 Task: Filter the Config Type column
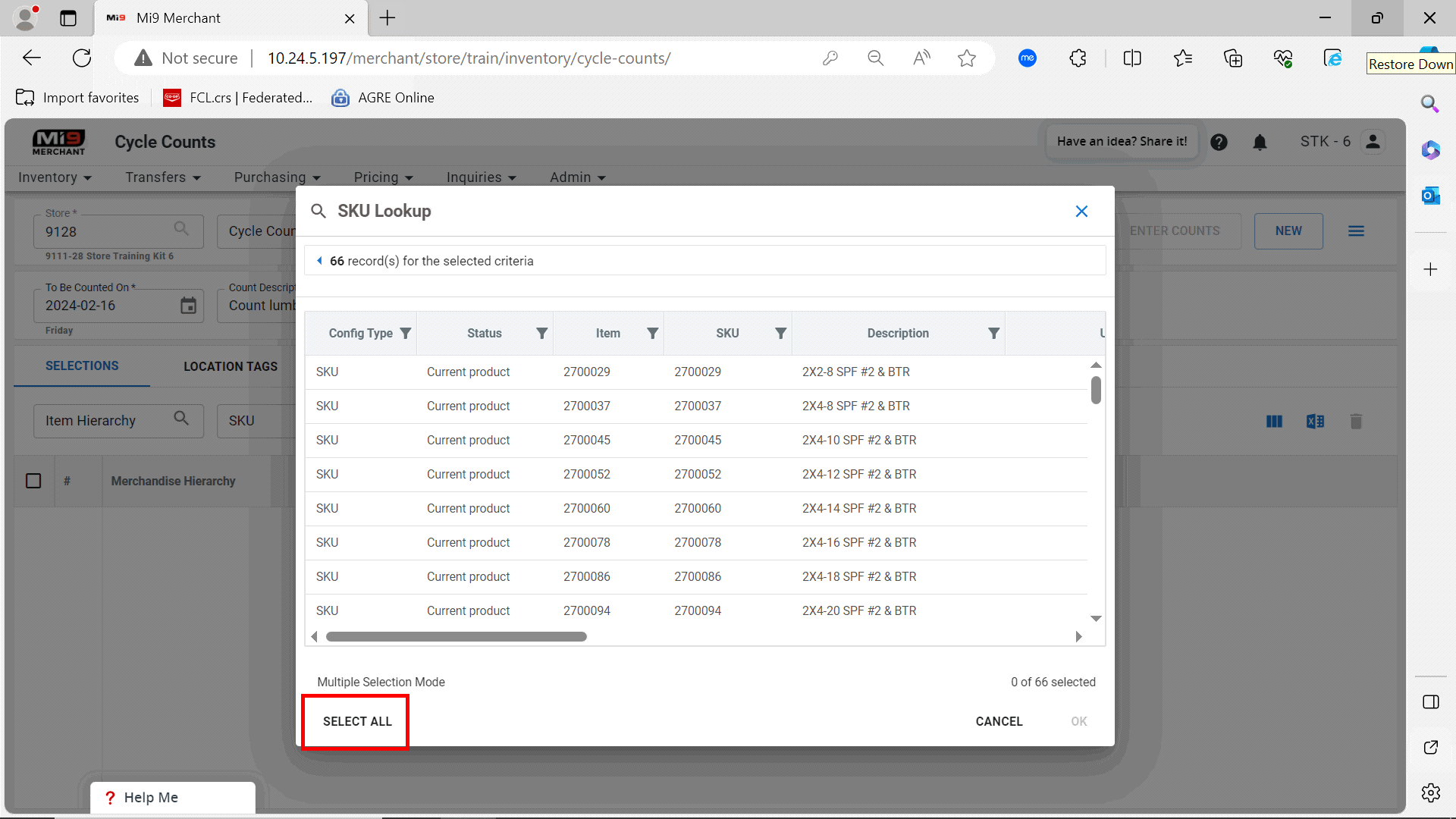tap(406, 334)
